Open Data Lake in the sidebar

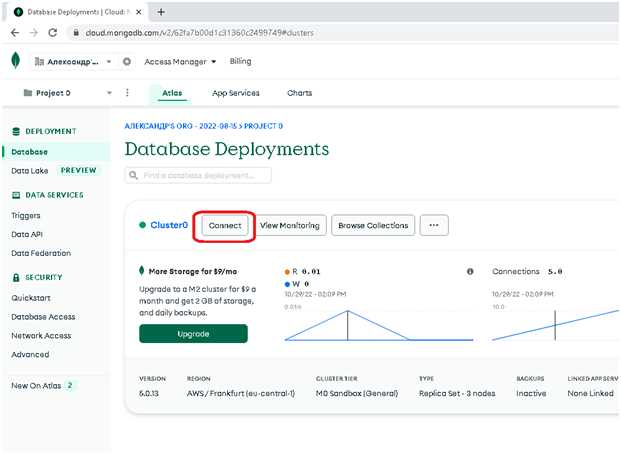pyautogui.click(x=30, y=171)
